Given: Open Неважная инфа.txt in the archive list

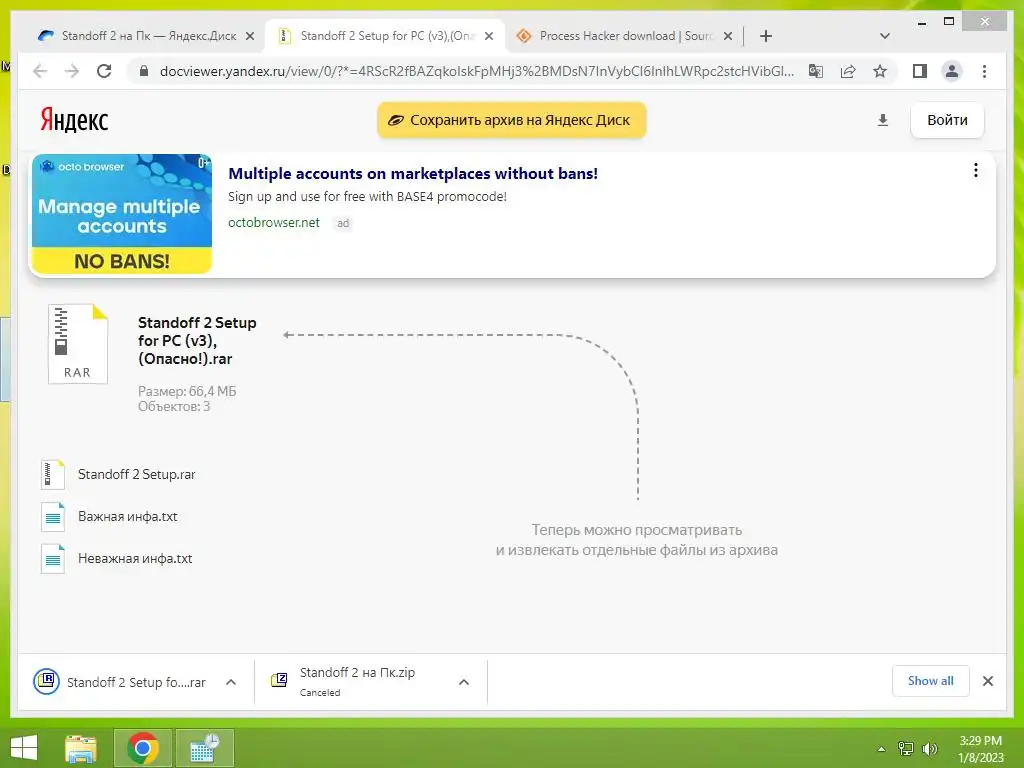Looking at the screenshot, I should 135,559.
